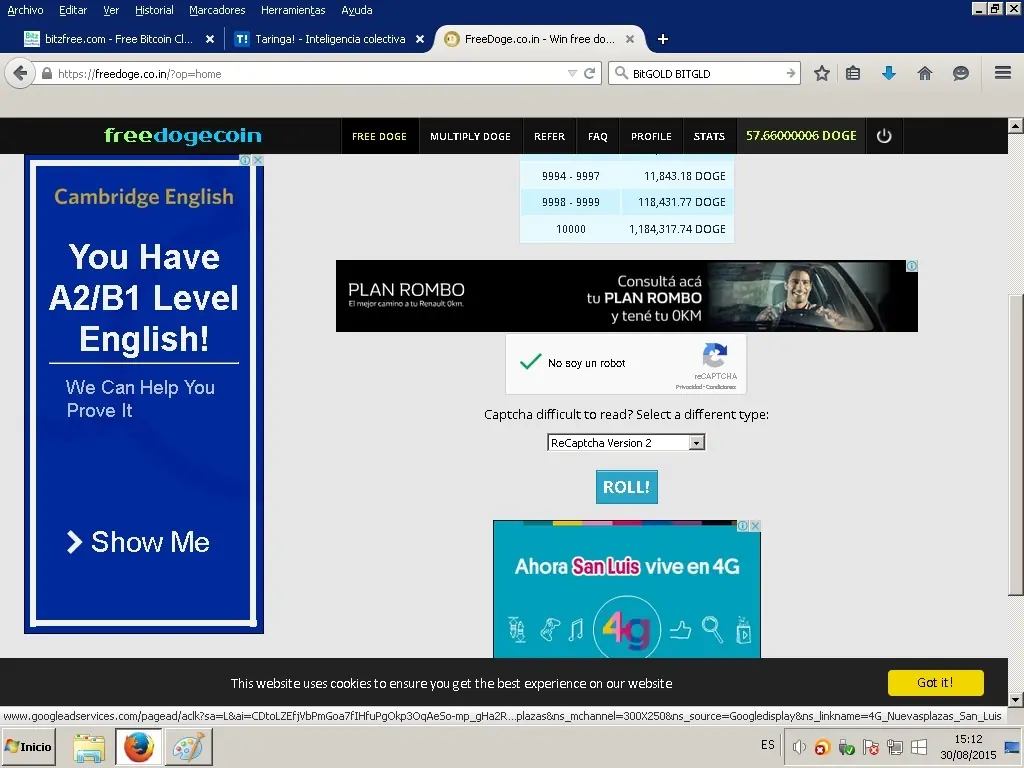1024x768 pixels.
Task: Click the 9998 - 9999 range cell
Action: 571,202
